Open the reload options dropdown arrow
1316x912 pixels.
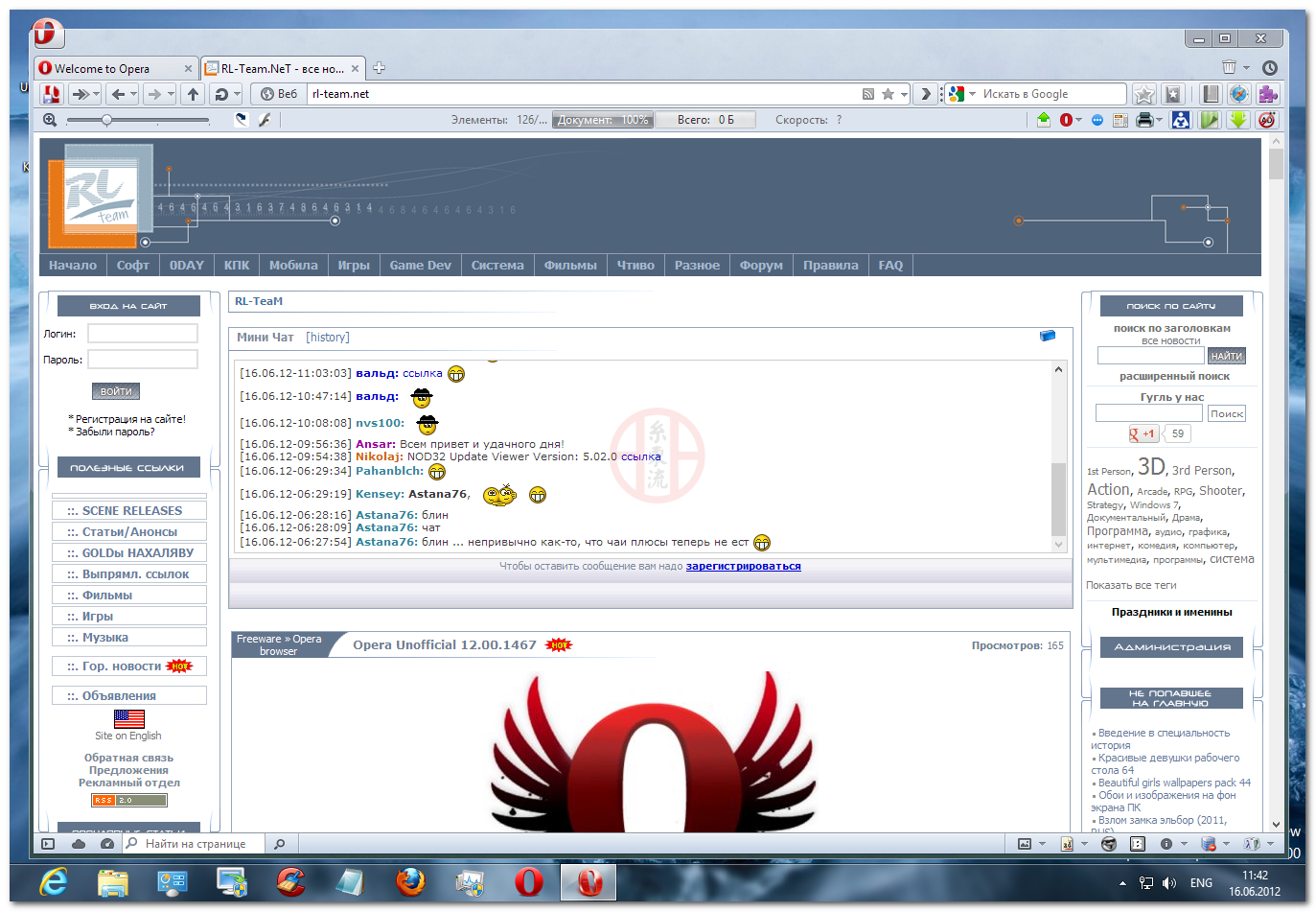(x=237, y=94)
